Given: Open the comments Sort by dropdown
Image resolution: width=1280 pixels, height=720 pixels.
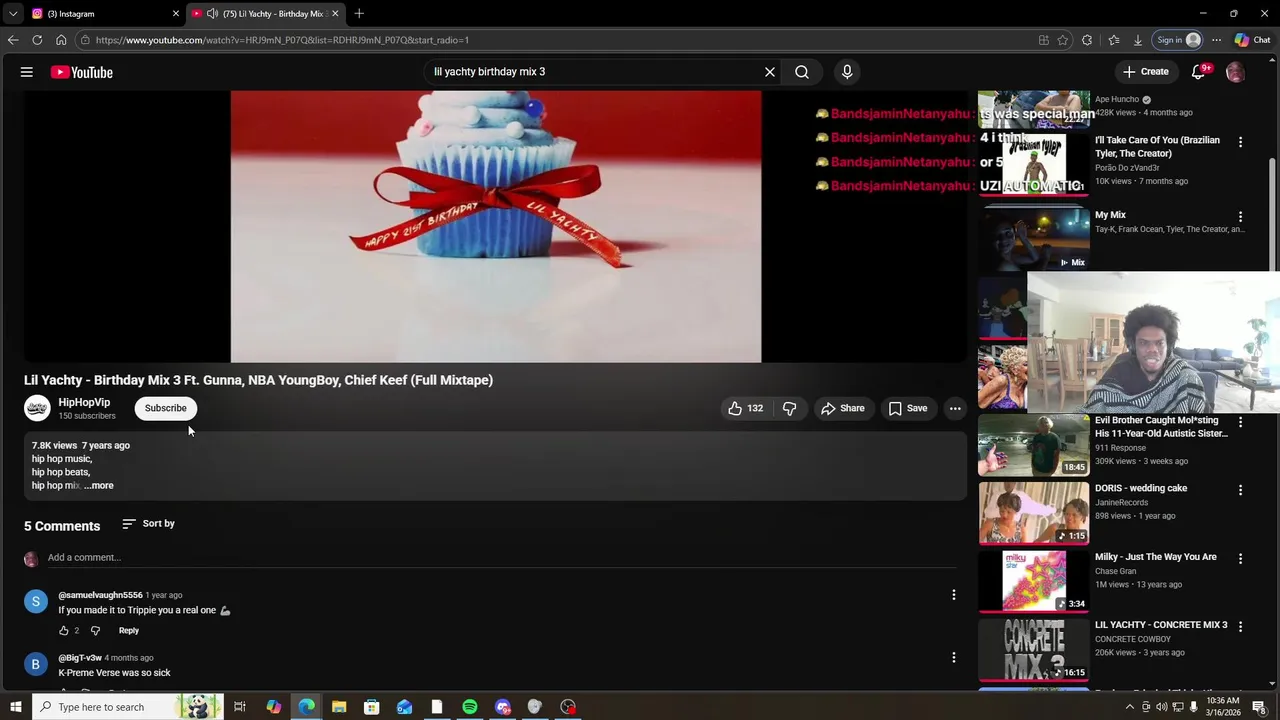Looking at the screenshot, I should (148, 524).
